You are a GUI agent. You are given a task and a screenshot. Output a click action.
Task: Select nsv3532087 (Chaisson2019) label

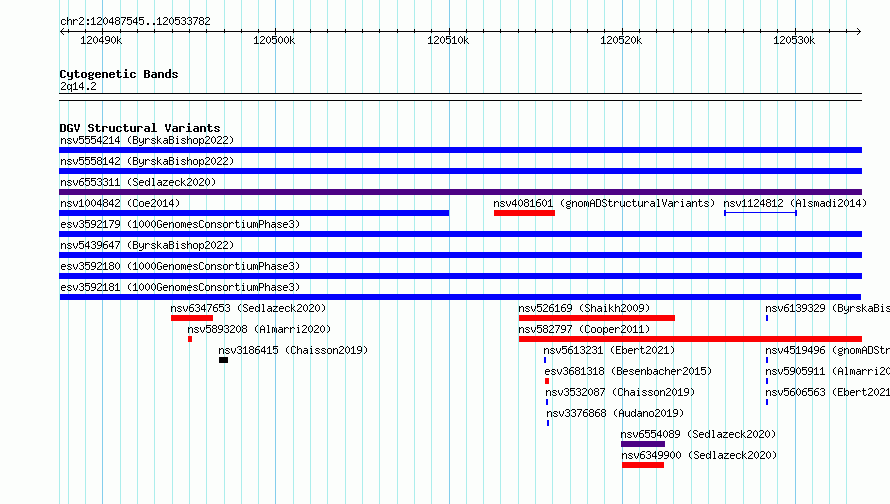tap(620, 392)
